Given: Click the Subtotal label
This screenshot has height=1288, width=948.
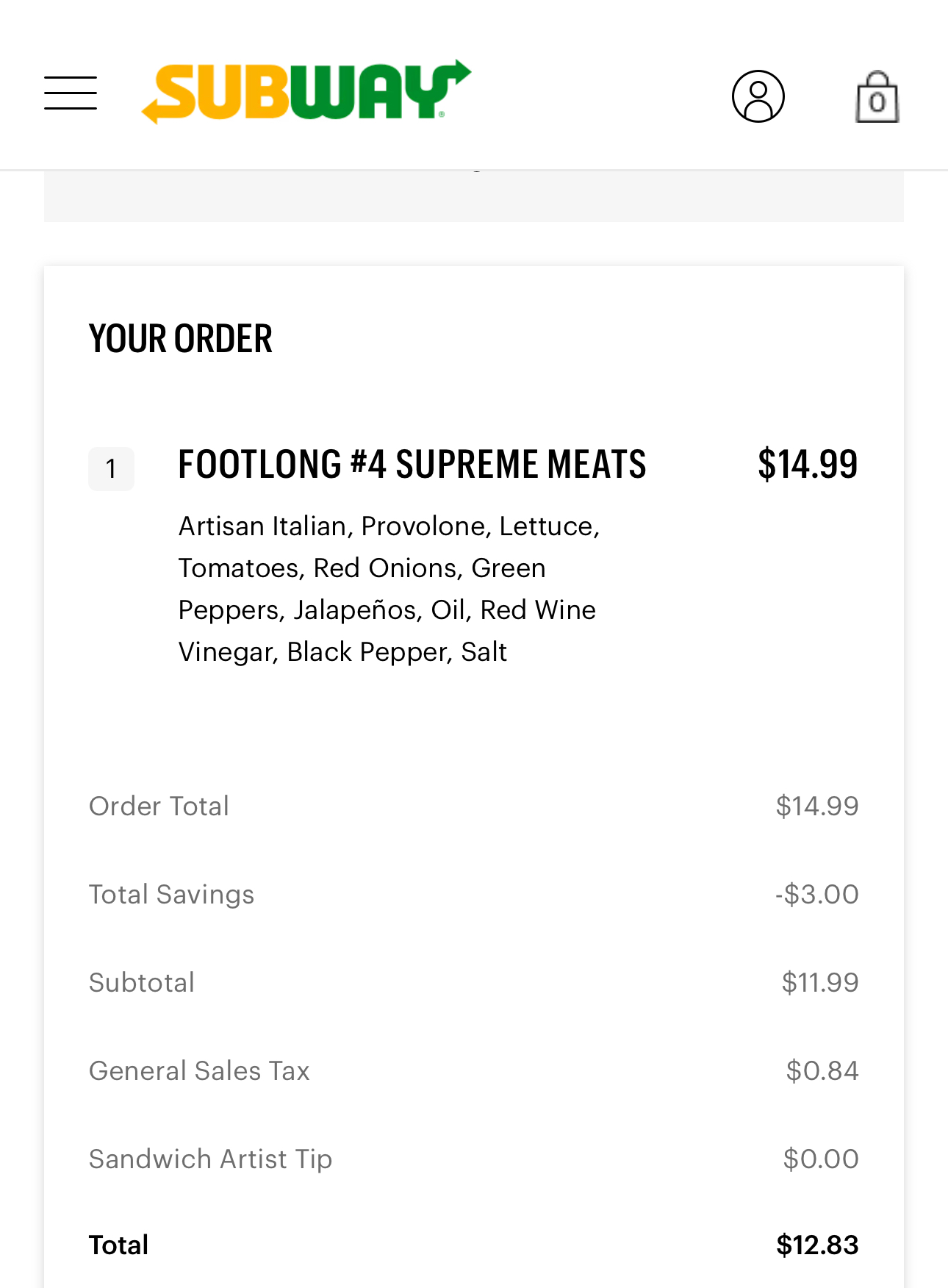Looking at the screenshot, I should pos(142,983).
